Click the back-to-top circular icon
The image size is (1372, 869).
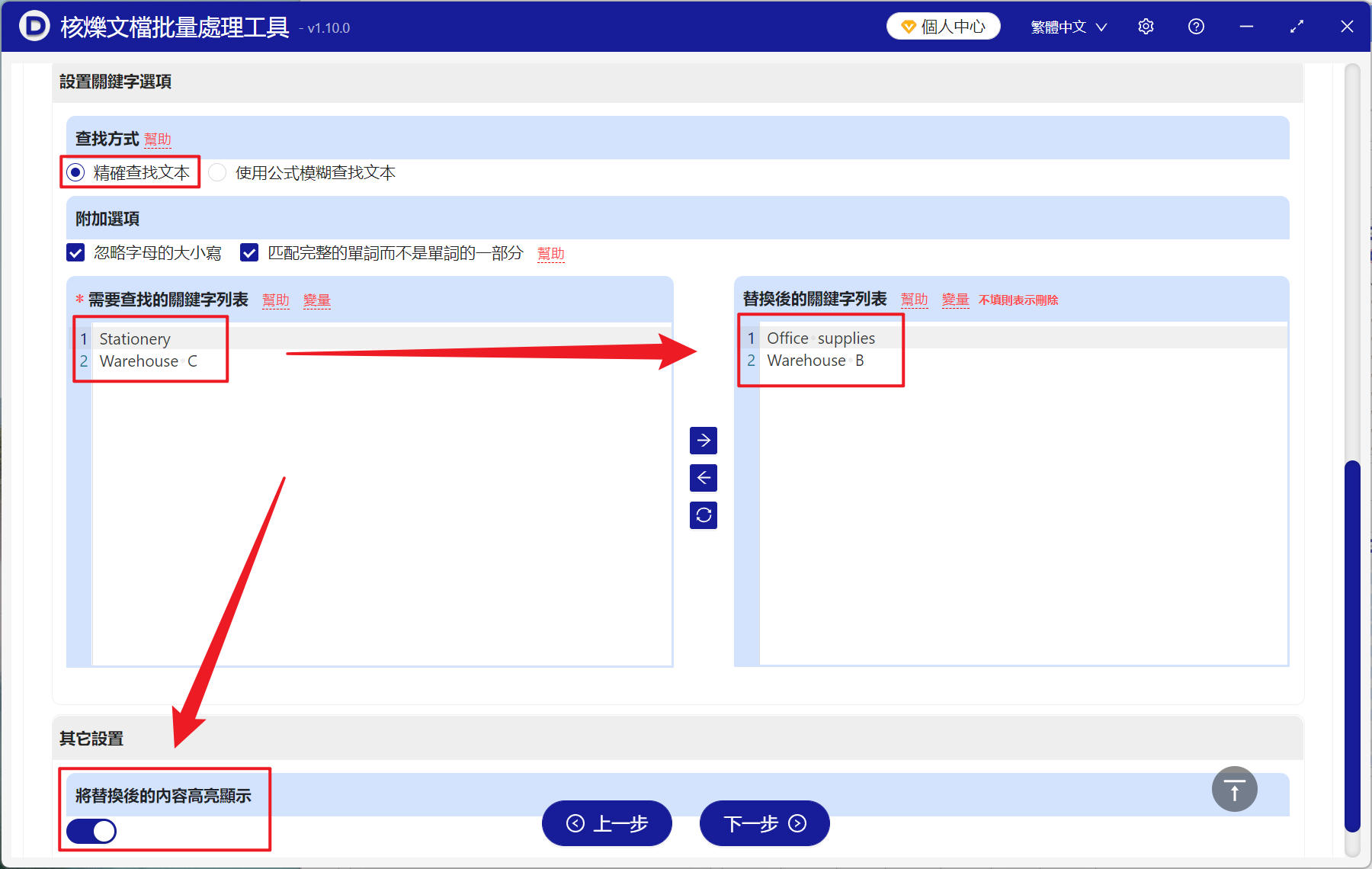tap(1234, 789)
